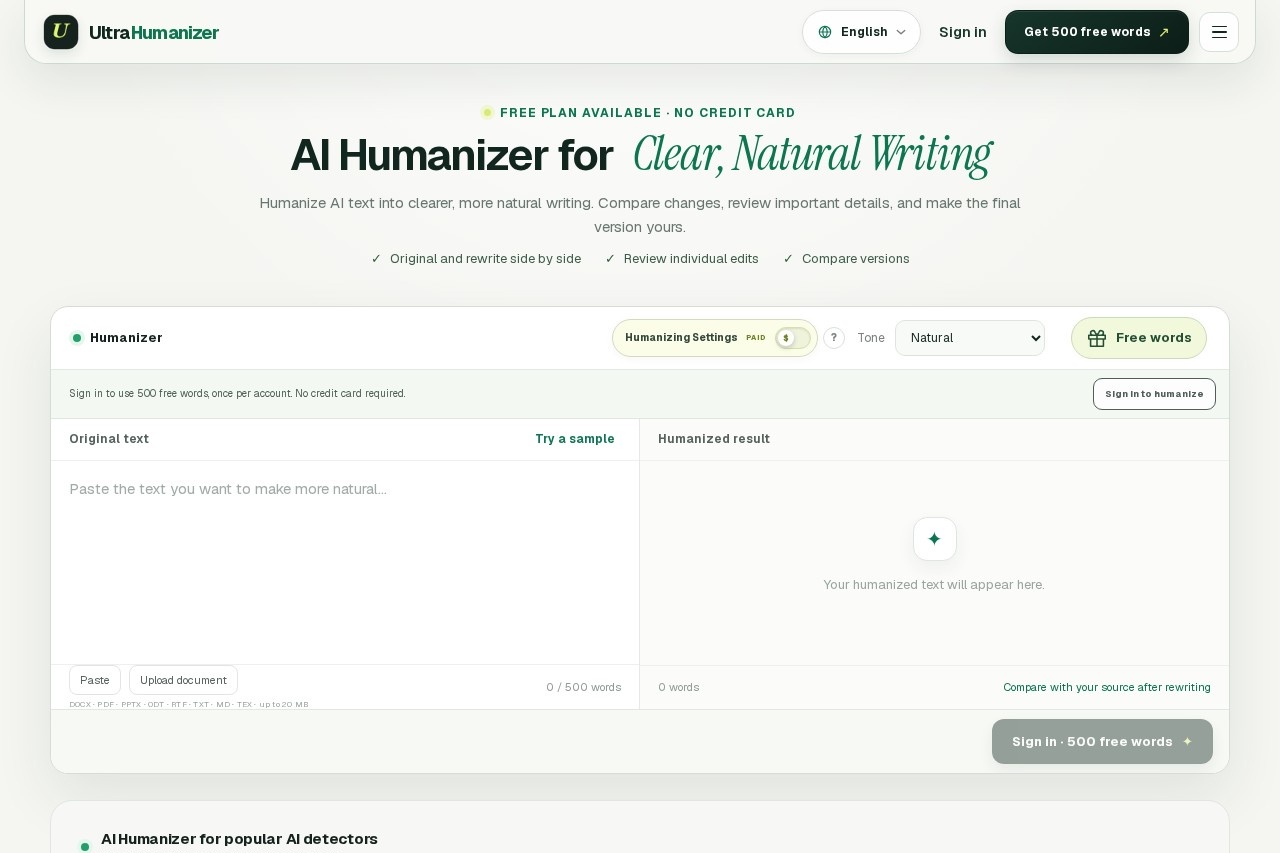
Task: Click 'Original and rewrite side by side' text
Action: point(485,259)
